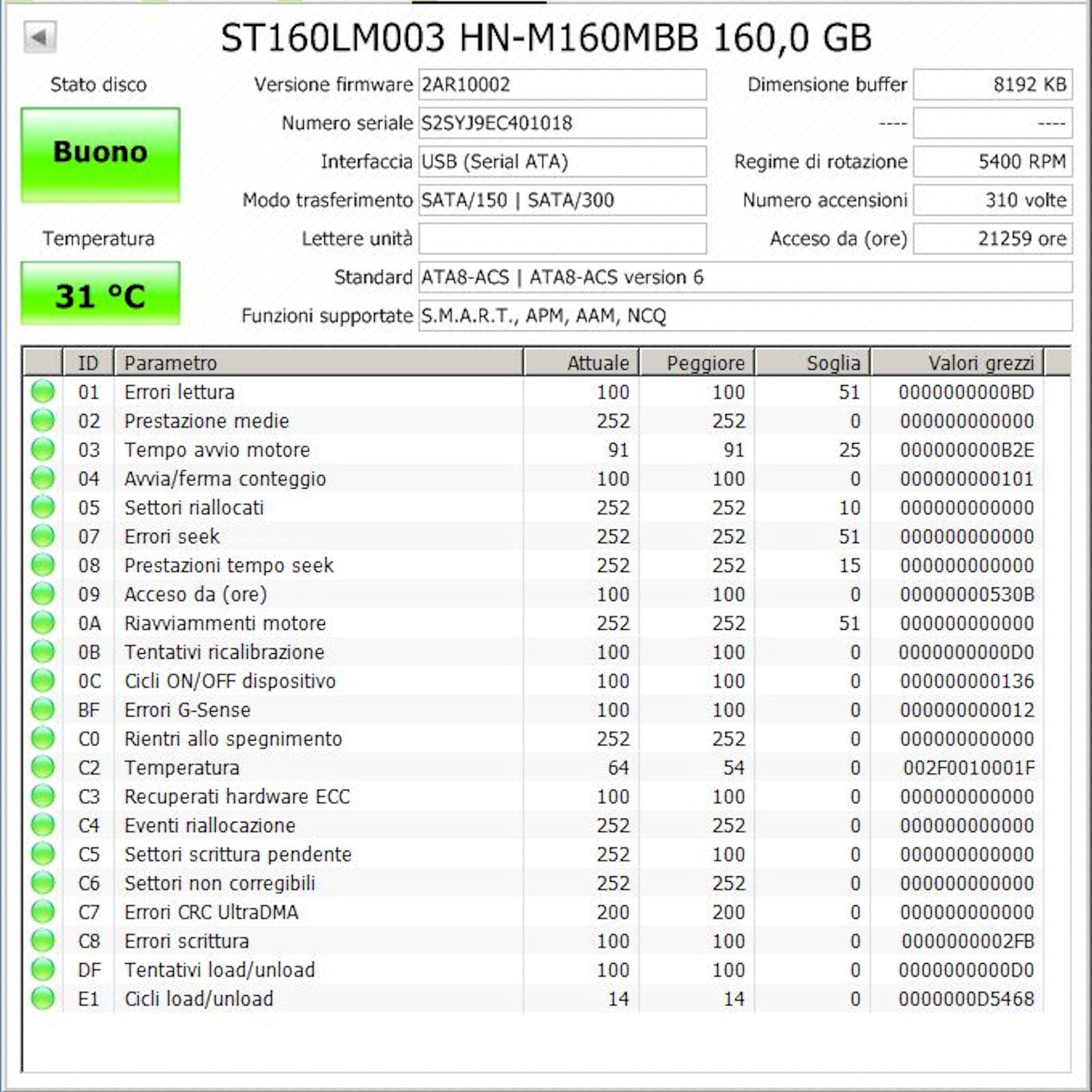Click the Tempo avvio motore parameter name
Viewport: 1092px width, 1092px height.
tap(217, 450)
